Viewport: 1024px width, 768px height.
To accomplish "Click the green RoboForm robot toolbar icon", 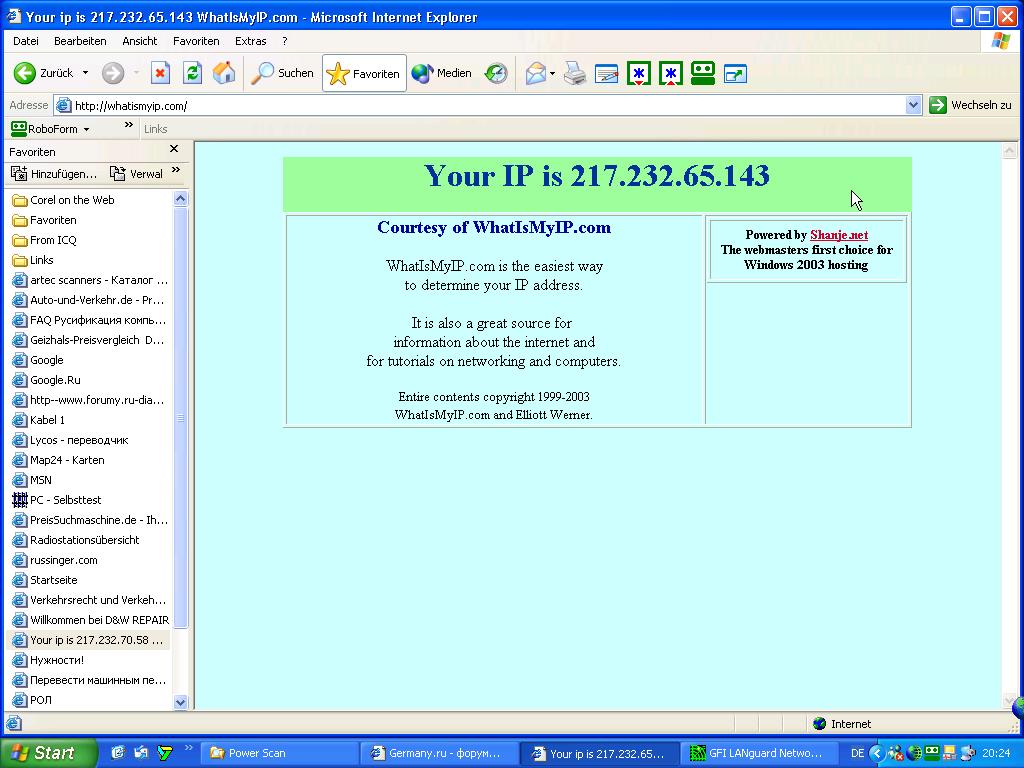I will [x=703, y=73].
